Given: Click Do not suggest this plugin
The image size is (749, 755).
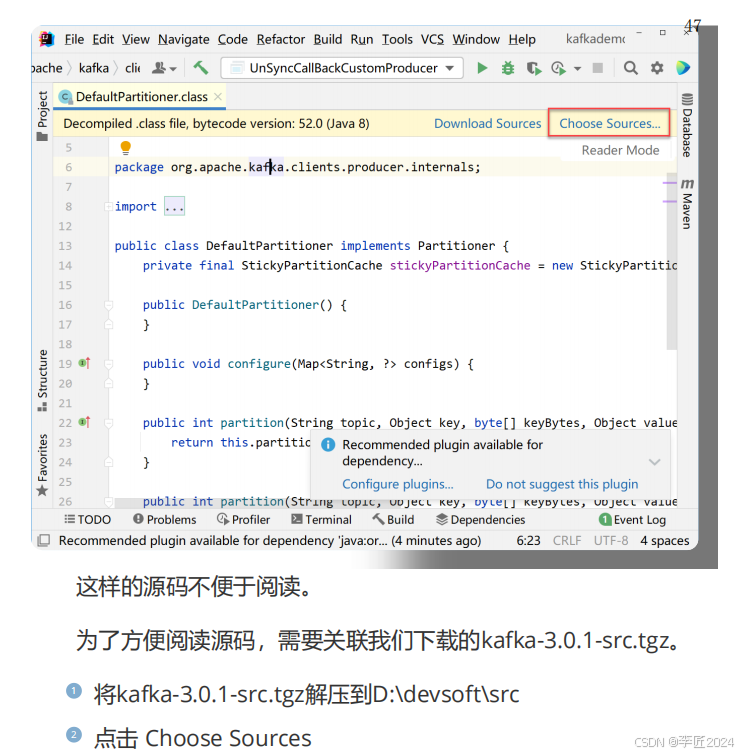Looking at the screenshot, I should tap(562, 484).
